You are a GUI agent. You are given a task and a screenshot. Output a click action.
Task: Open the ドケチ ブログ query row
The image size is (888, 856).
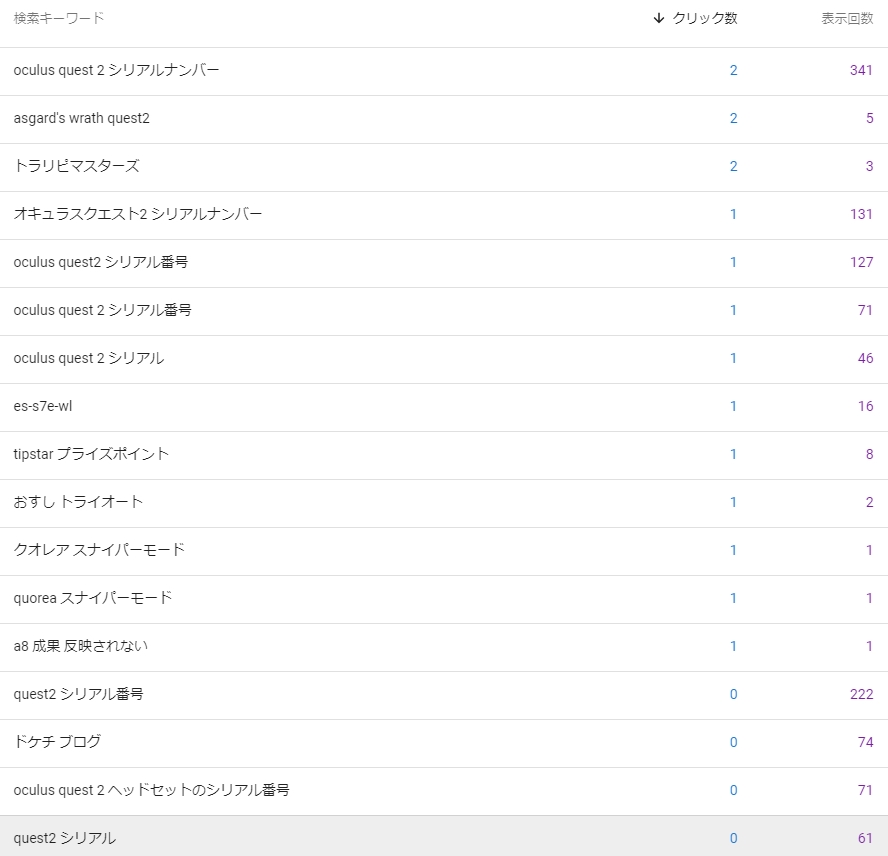444,743
